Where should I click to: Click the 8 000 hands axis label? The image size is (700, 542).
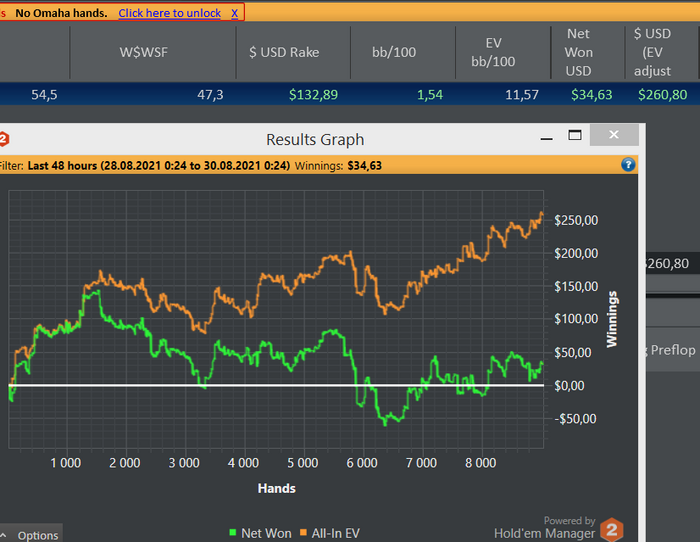tap(481, 463)
